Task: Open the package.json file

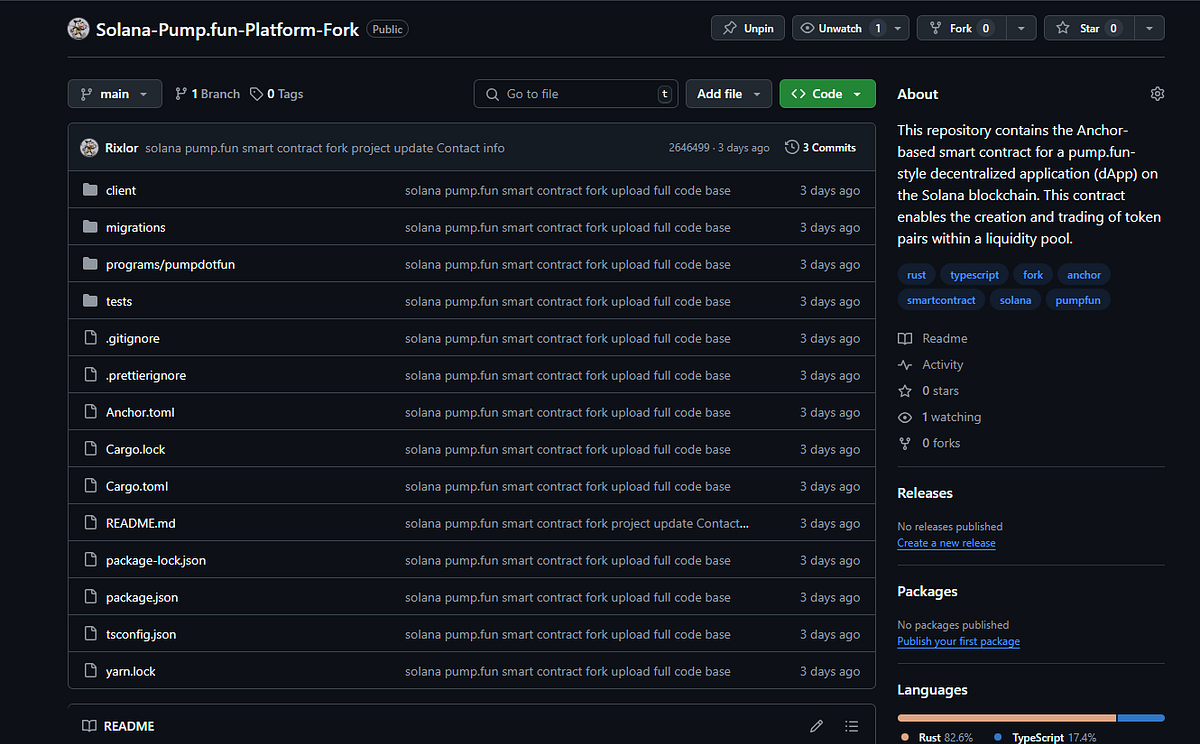Action: tap(142, 597)
